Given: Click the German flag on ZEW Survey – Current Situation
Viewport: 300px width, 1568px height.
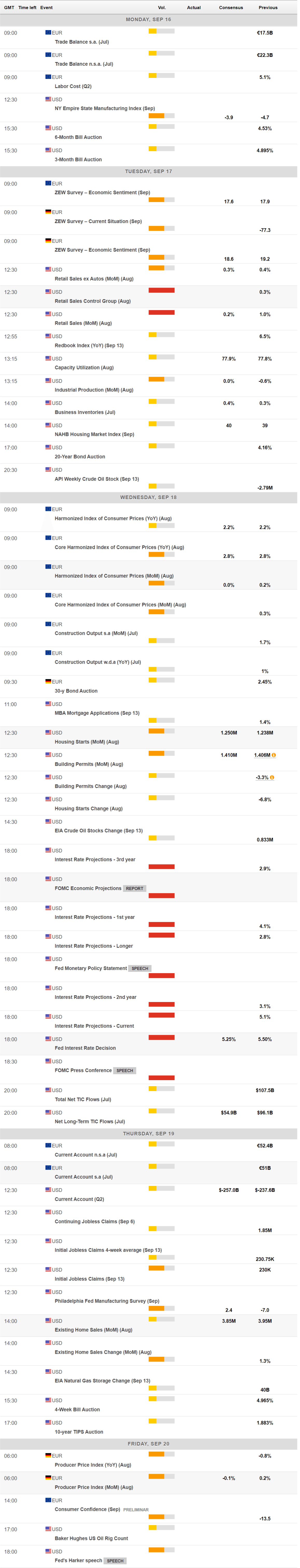Looking at the screenshot, I should coord(48,212).
